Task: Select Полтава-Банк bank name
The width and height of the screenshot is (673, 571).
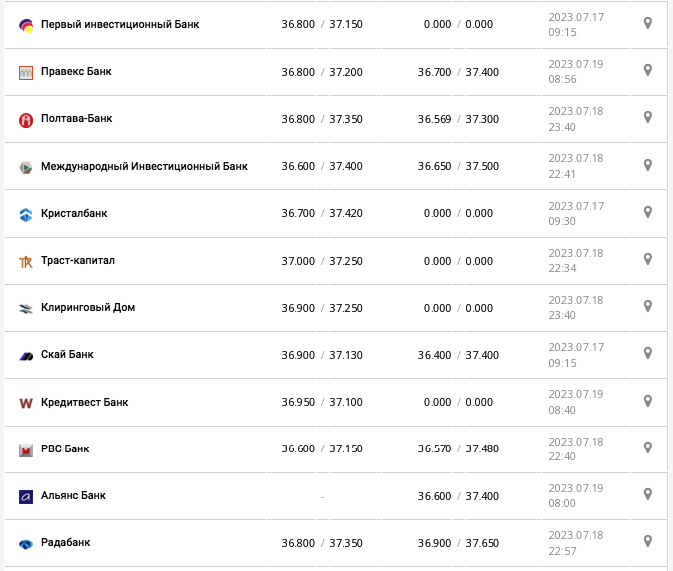Action: point(77,119)
